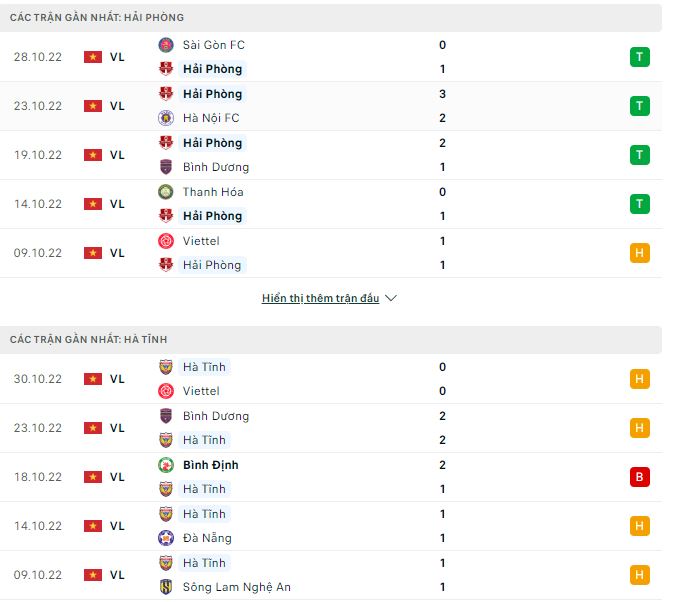Viewport: 673px width, 602px height.
Task: Open the Bình Dương team link on 19.10.22
Action: coord(216,167)
